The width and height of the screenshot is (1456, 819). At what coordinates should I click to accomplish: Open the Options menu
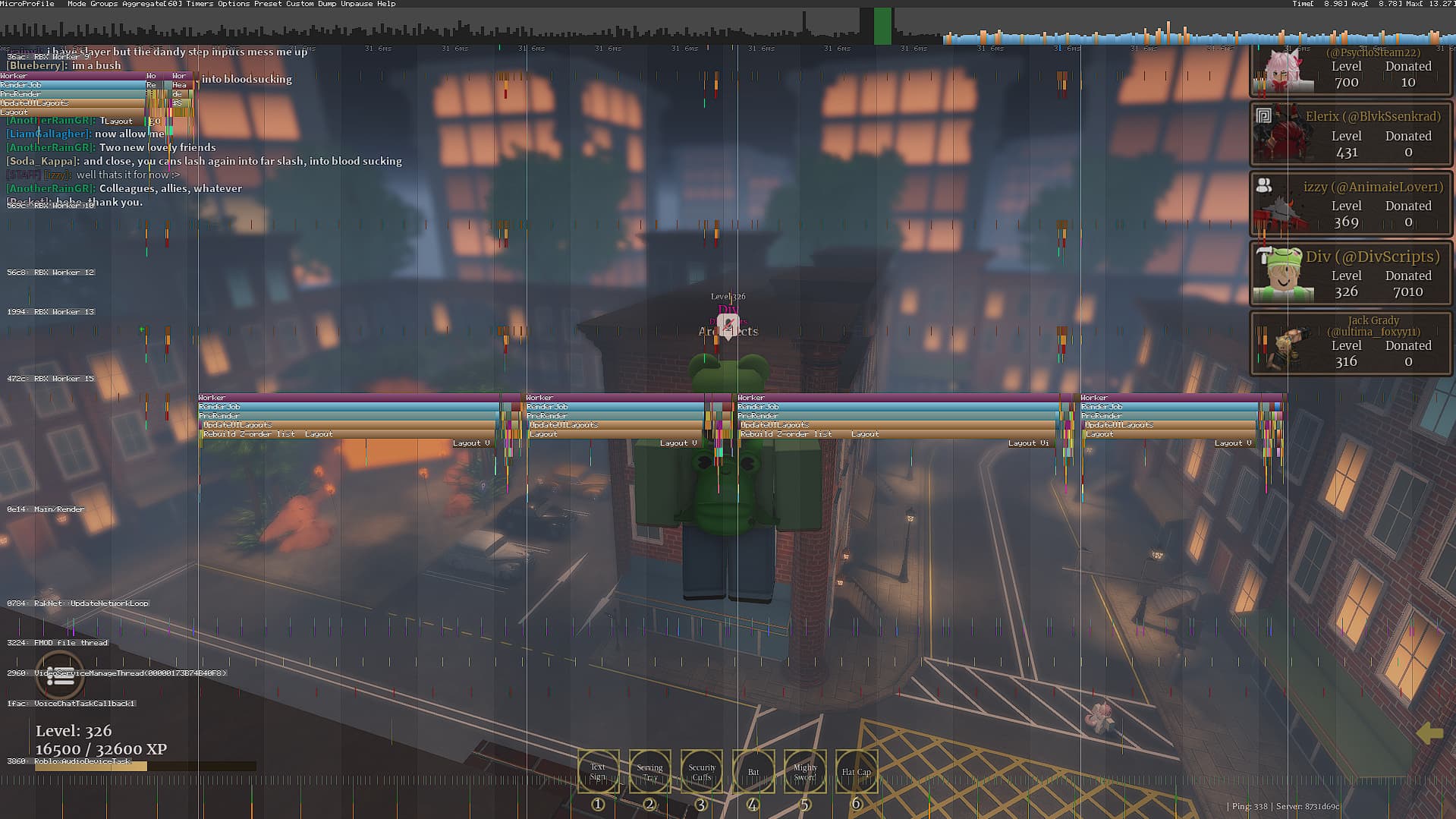tap(232, 3)
